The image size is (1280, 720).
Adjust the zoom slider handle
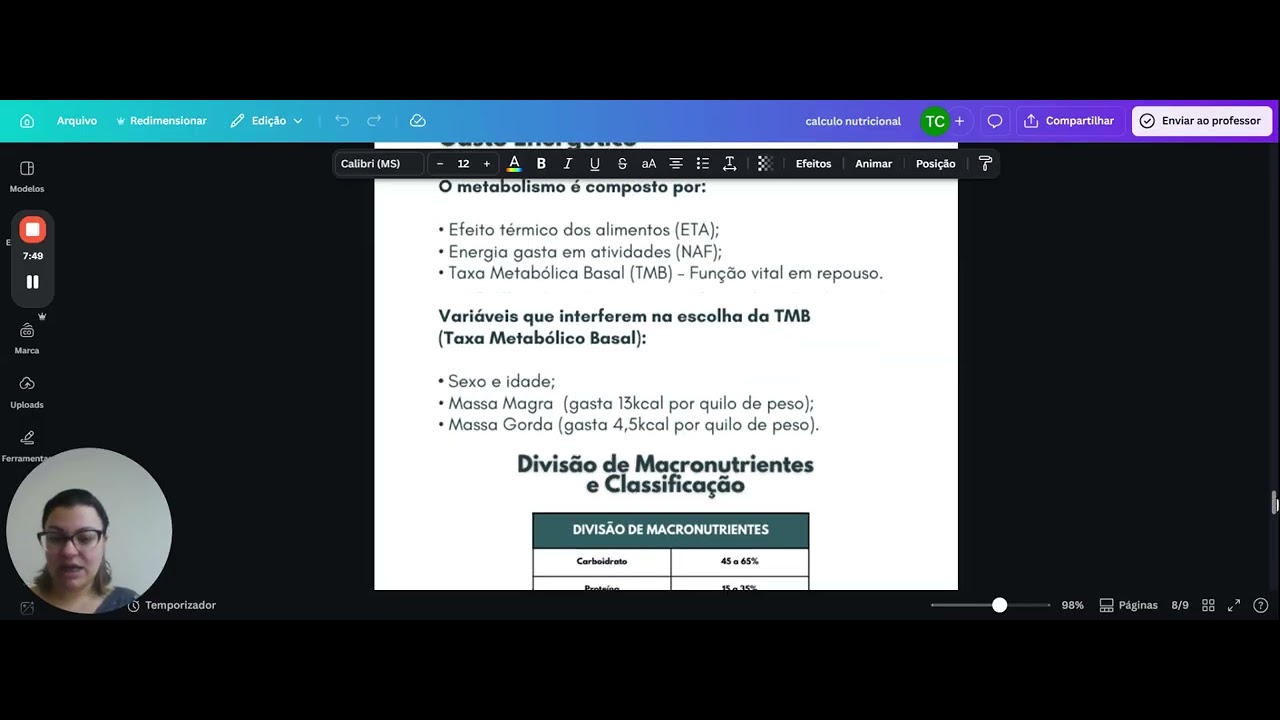(999, 606)
